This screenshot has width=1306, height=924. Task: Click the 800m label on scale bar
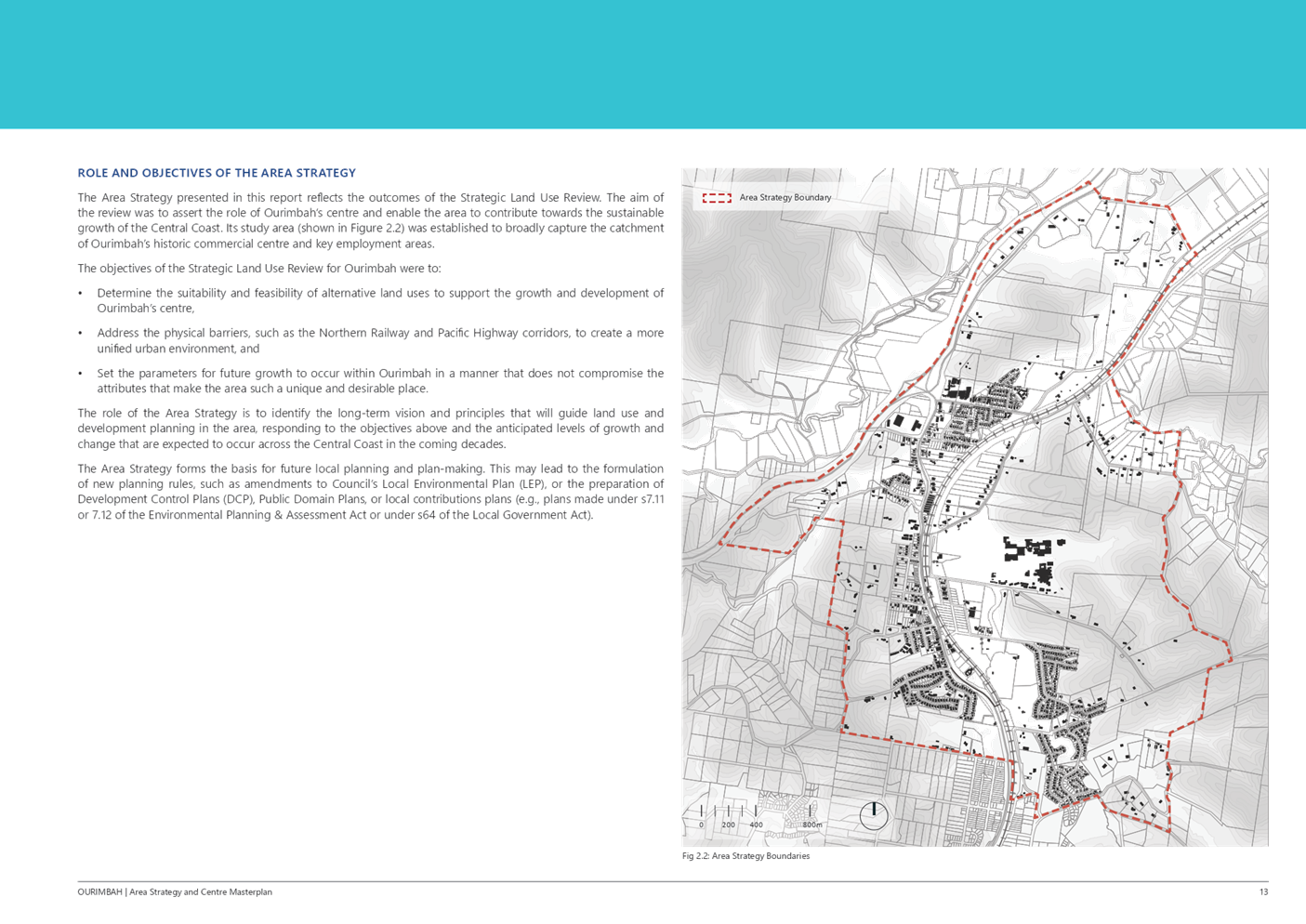pyautogui.click(x=811, y=825)
